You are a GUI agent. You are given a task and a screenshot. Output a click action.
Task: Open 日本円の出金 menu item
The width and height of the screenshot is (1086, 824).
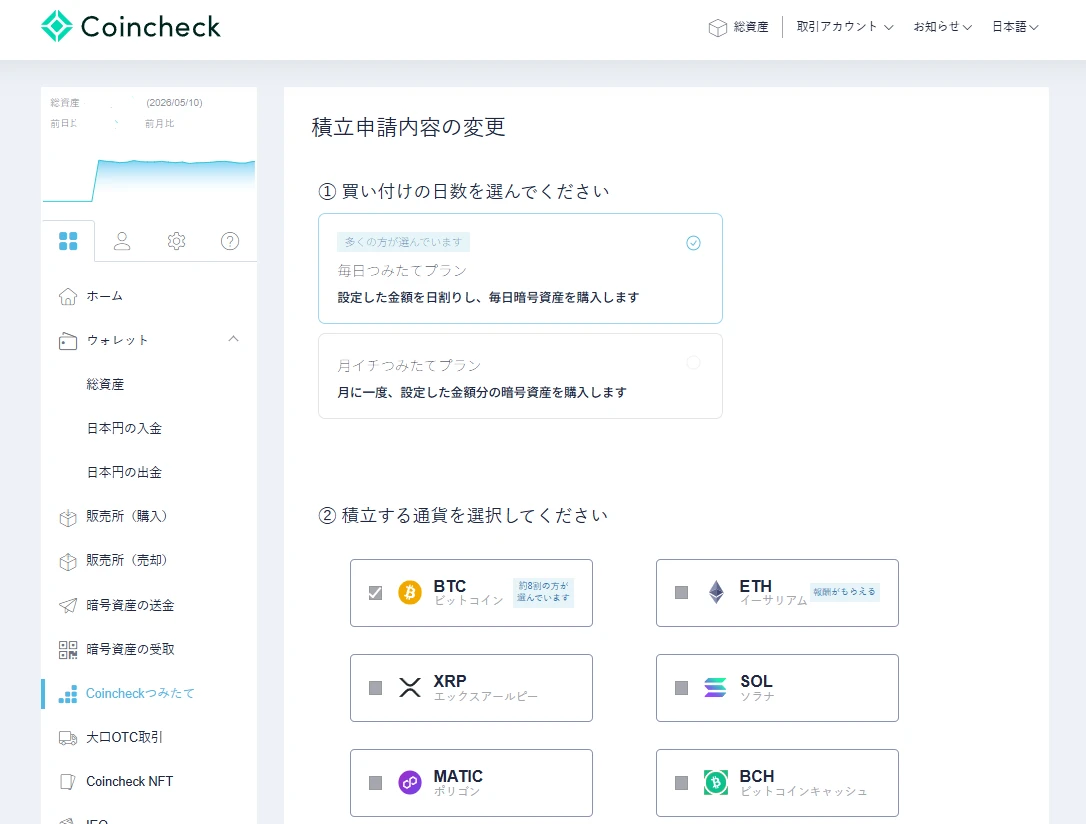[x=124, y=472]
